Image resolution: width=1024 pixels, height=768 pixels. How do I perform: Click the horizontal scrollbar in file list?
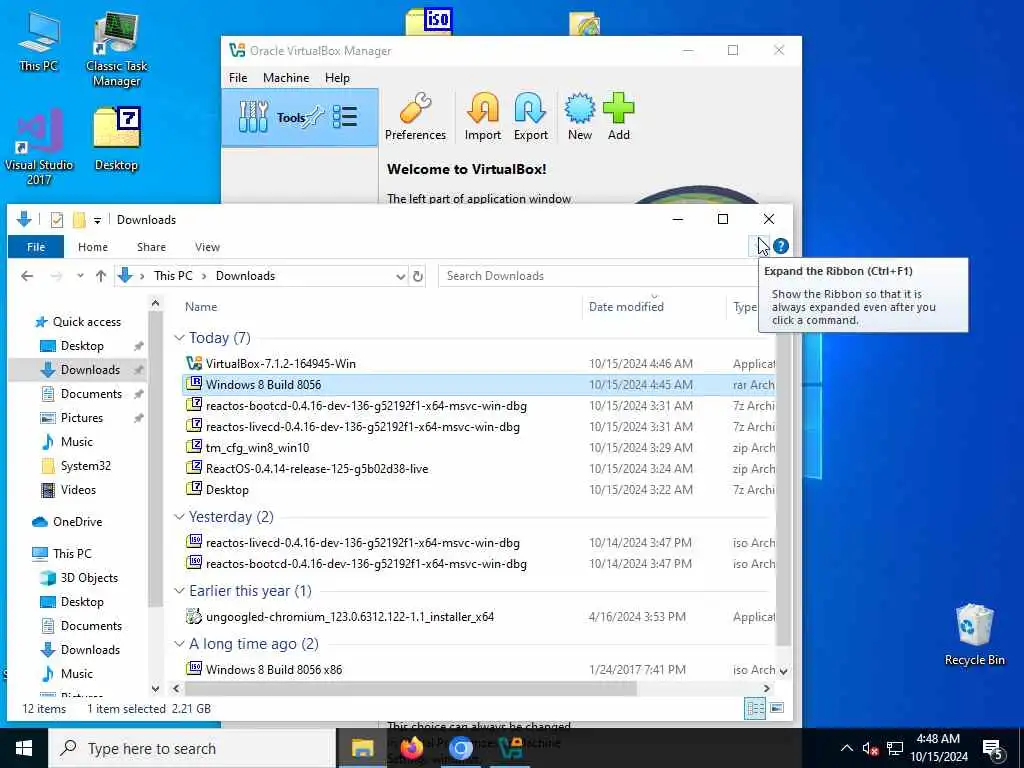pos(410,688)
